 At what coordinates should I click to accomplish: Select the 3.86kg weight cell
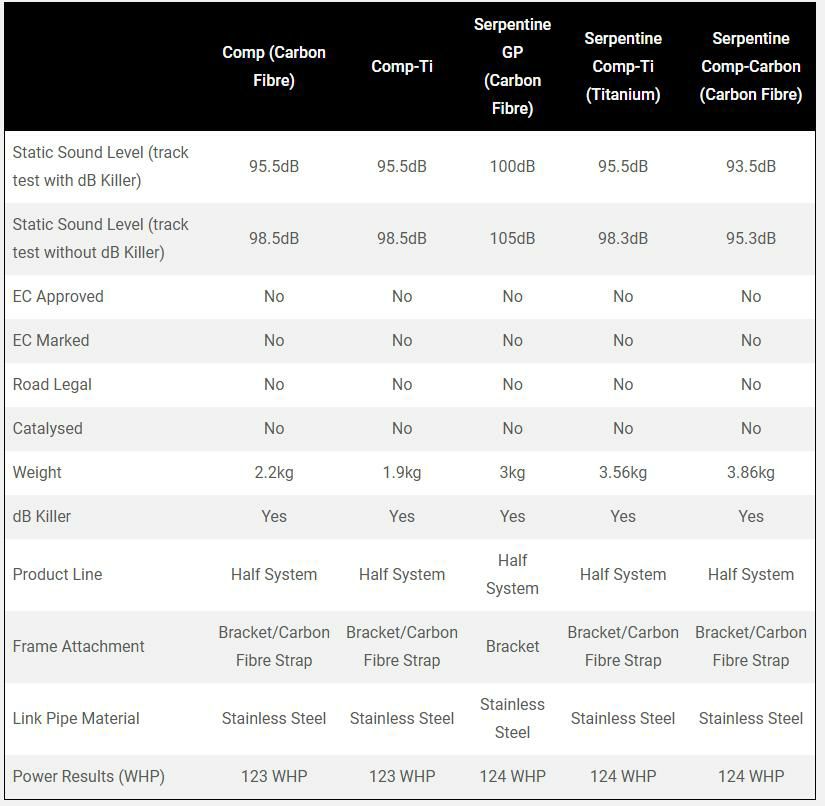(x=750, y=472)
